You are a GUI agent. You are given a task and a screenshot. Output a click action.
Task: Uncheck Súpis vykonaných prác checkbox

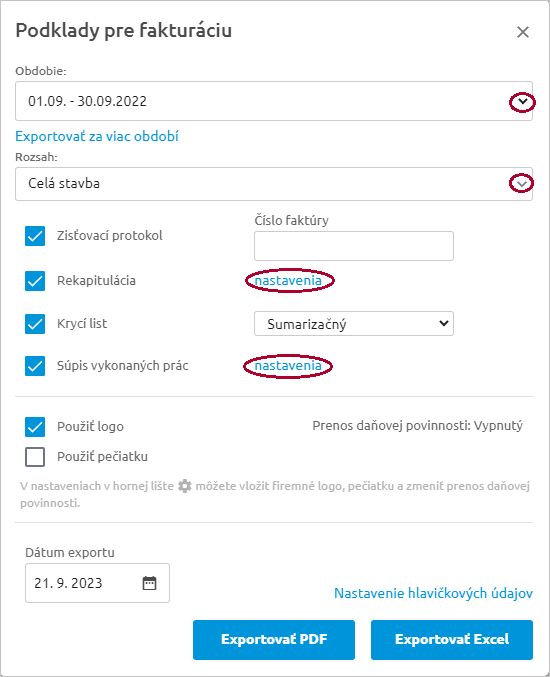pyautogui.click(x=35, y=366)
